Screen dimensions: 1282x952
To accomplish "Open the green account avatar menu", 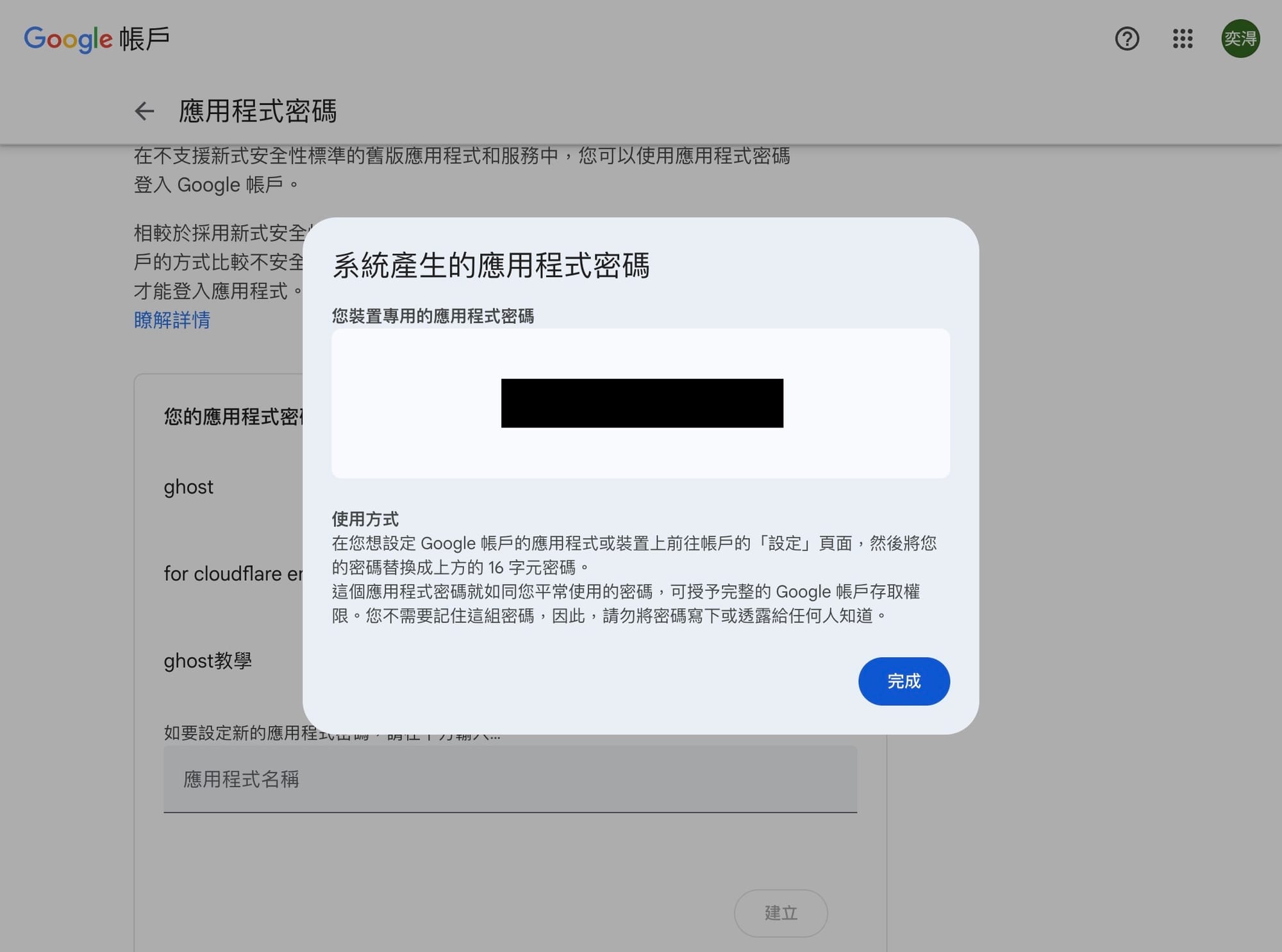I will click(x=1240, y=39).
